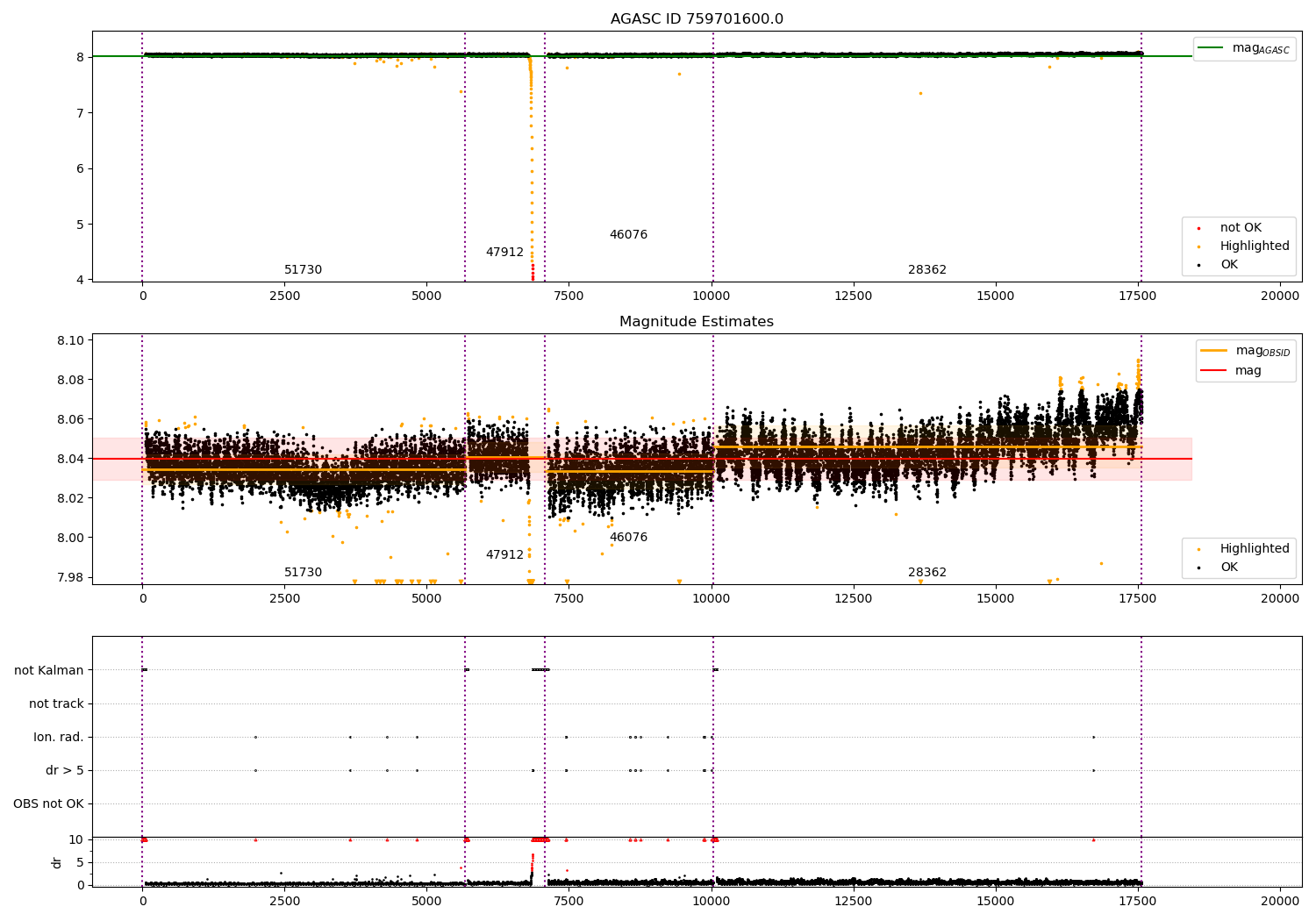Select the "OBS not OK" axis label

pos(48,804)
